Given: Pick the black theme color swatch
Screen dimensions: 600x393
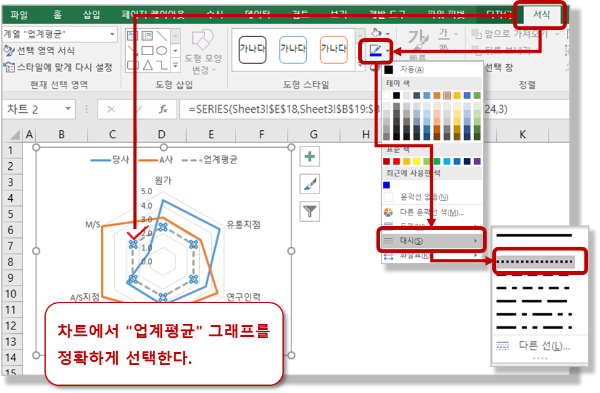Looking at the screenshot, I should coord(397,95).
